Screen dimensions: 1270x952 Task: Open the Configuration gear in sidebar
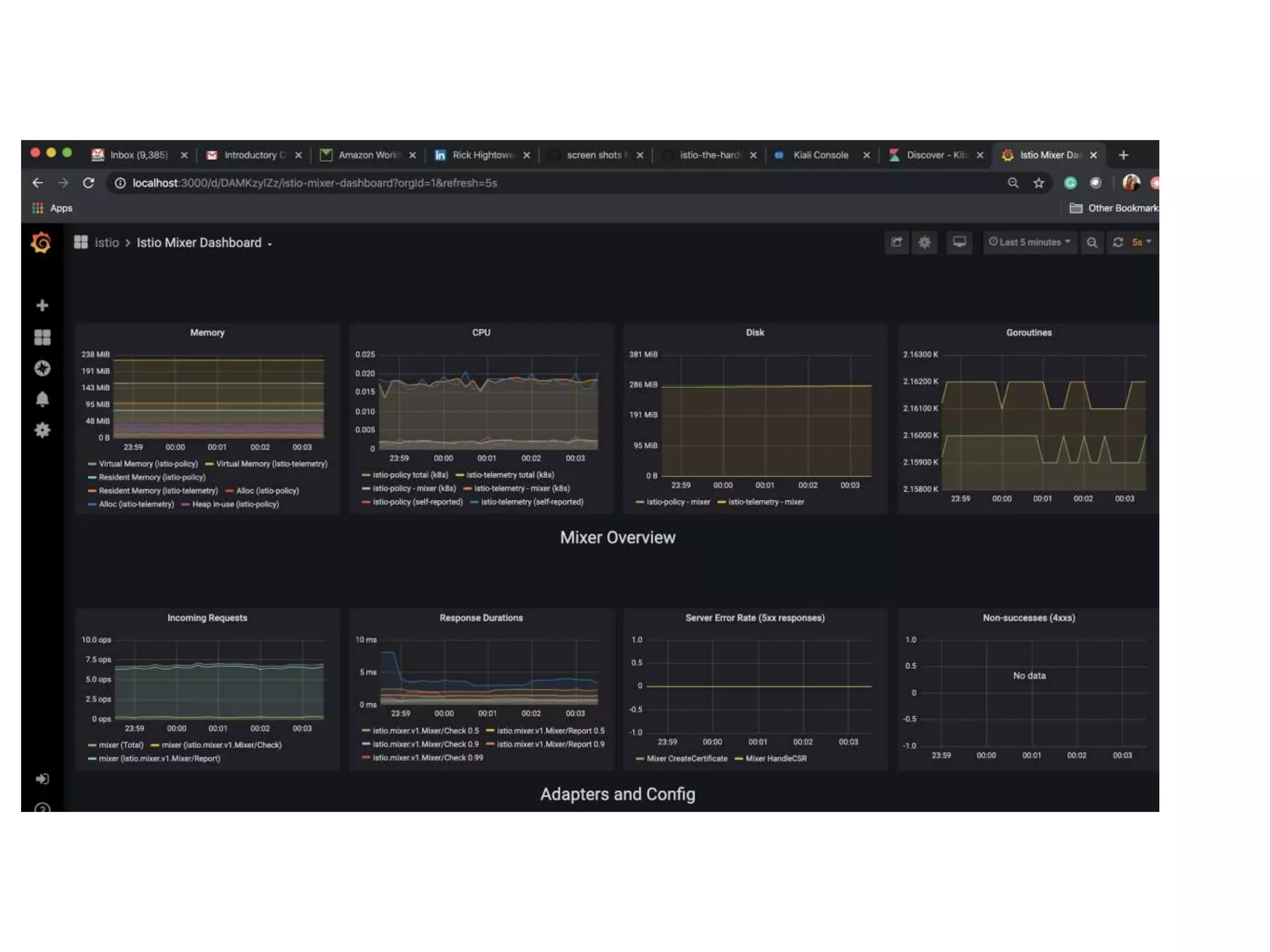(x=42, y=430)
